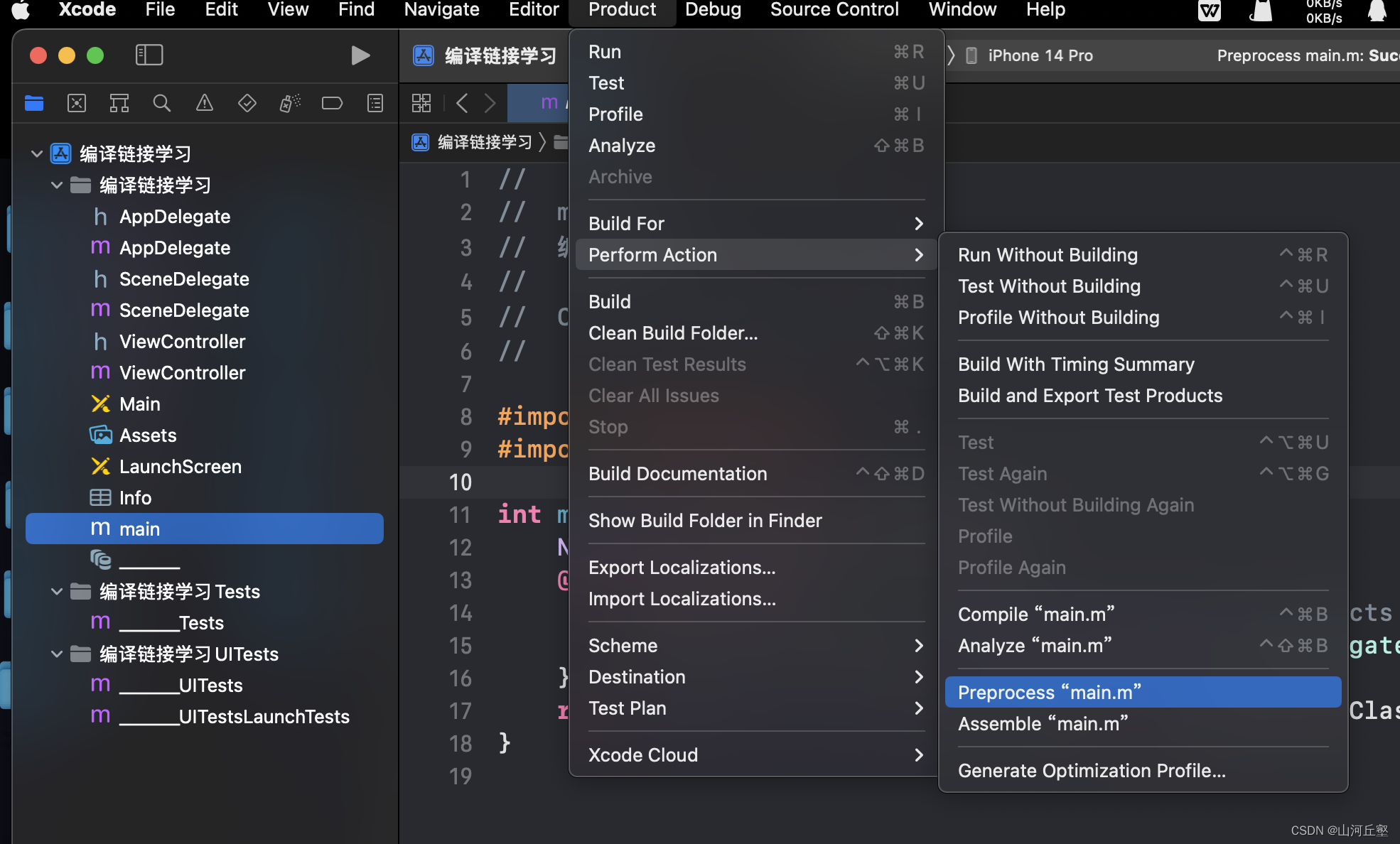Open the Navigate menu
The image size is (1400, 844).
tap(441, 10)
